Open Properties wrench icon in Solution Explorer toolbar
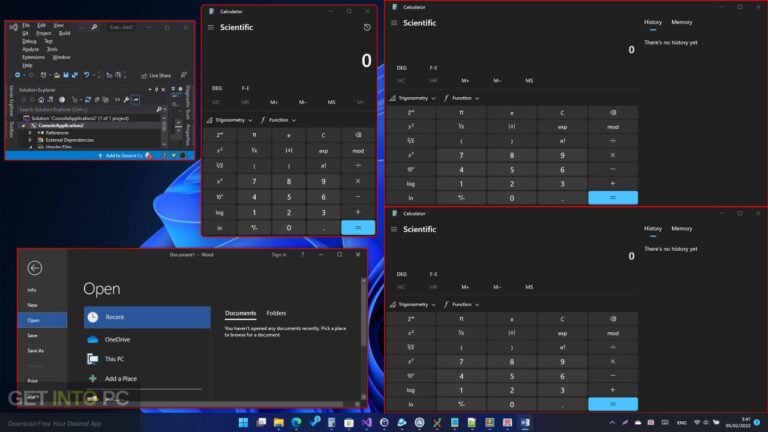This screenshot has width=768, height=432. tap(126, 99)
